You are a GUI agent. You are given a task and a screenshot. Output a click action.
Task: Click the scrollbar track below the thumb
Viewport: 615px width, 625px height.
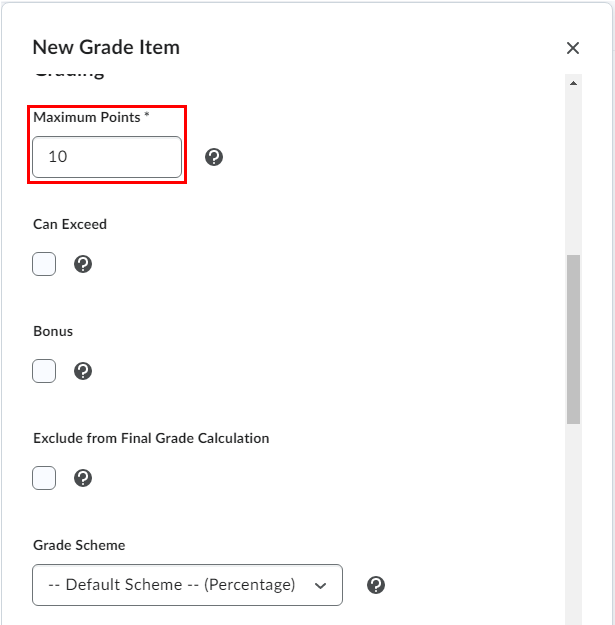[573, 520]
